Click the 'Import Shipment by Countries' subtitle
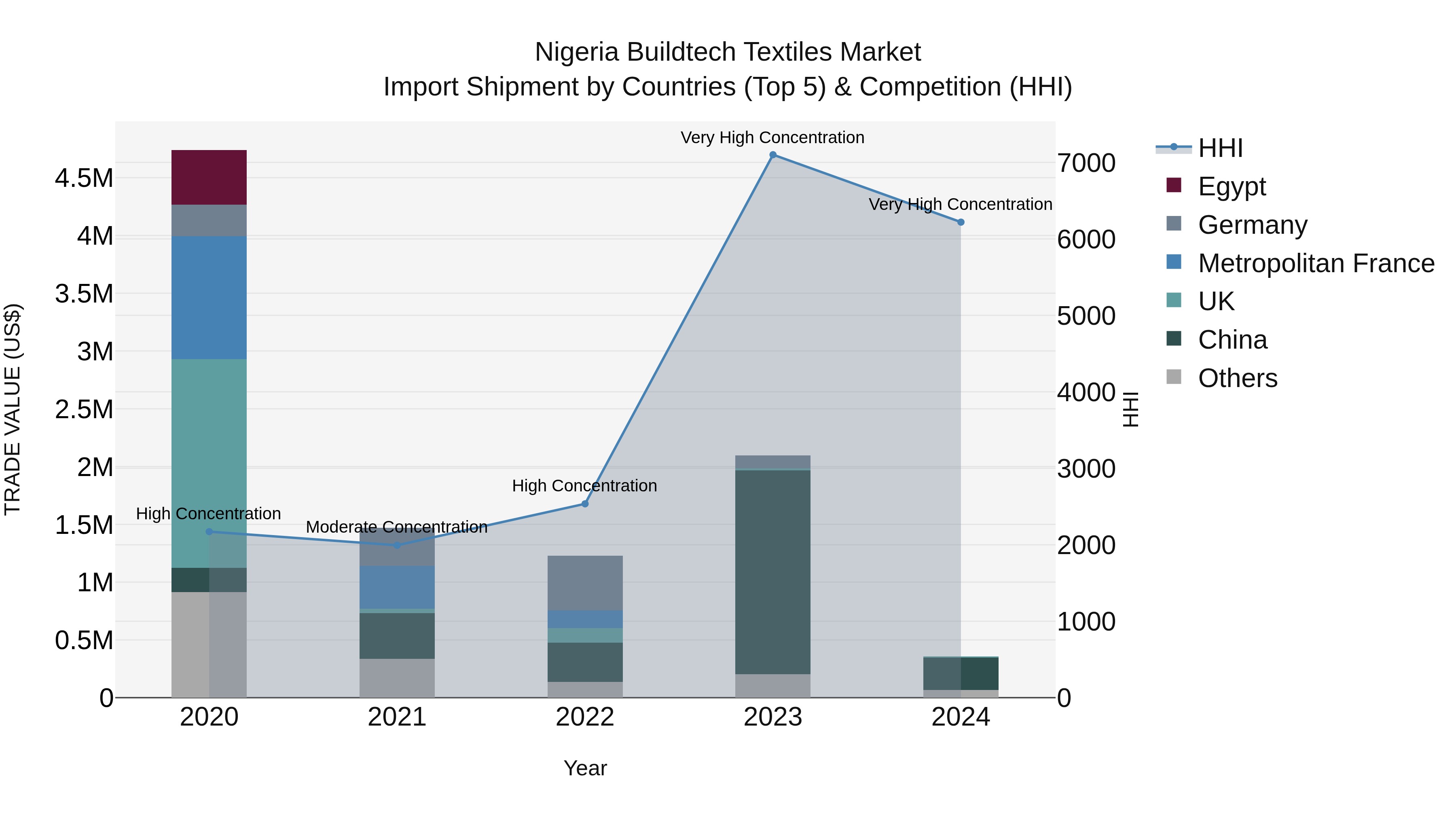Image resolution: width=1456 pixels, height=819 pixels. (x=728, y=87)
